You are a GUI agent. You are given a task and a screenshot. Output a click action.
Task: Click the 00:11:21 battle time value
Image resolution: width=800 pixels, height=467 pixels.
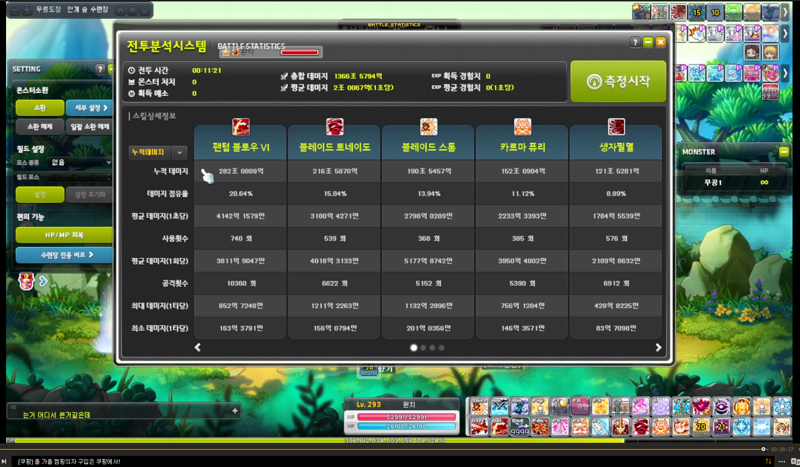coord(207,70)
